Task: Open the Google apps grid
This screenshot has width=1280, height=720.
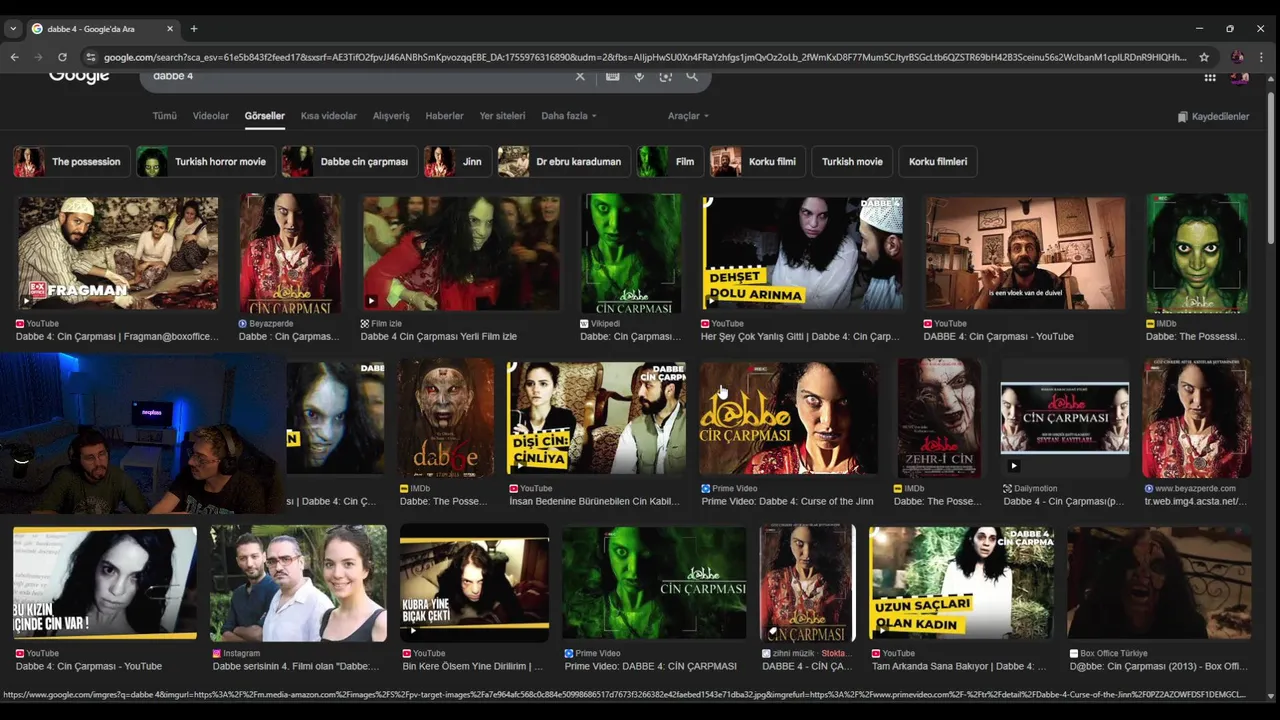Action: (1210, 77)
